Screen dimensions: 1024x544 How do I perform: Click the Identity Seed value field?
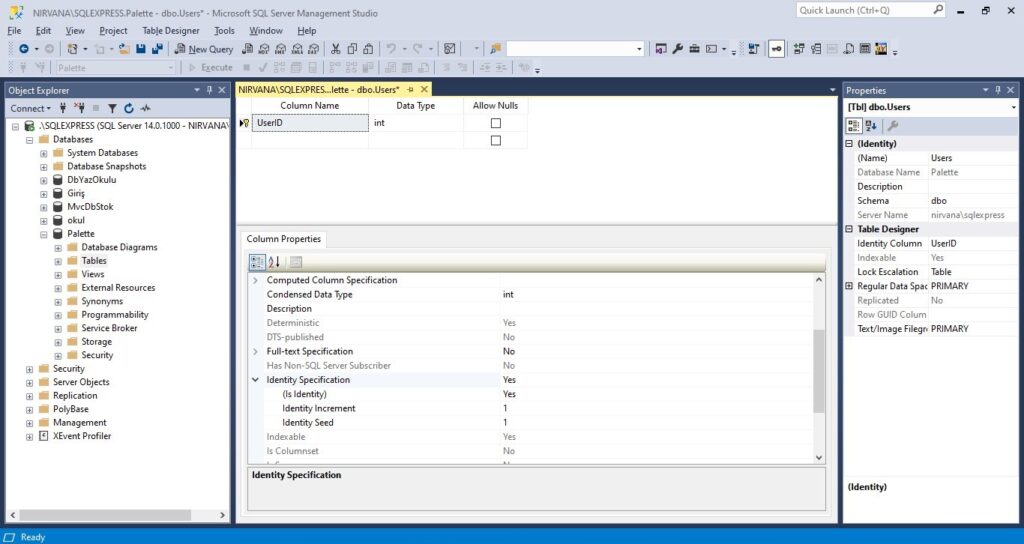click(656, 423)
